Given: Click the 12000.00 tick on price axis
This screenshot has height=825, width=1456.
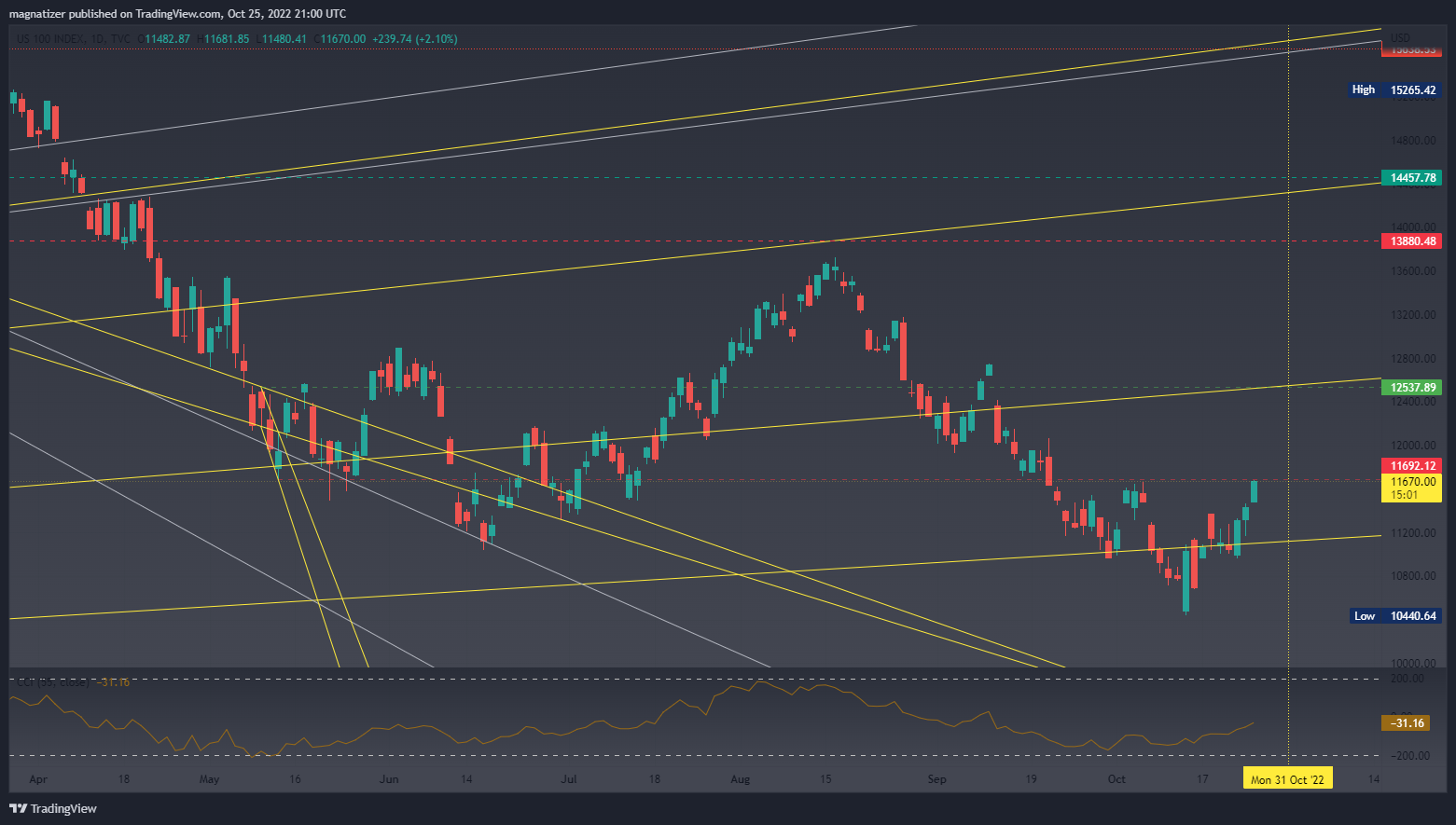Looking at the screenshot, I should [1413, 446].
